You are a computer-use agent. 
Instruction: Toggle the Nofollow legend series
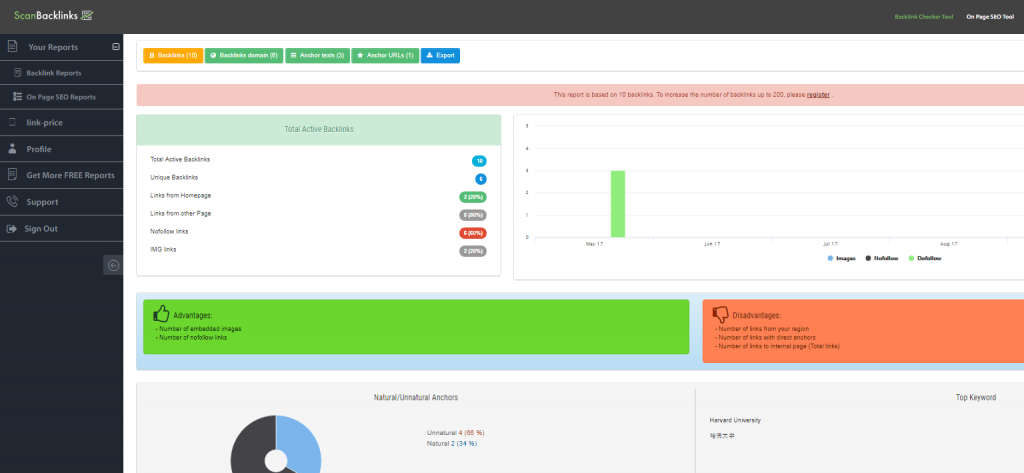click(882, 259)
